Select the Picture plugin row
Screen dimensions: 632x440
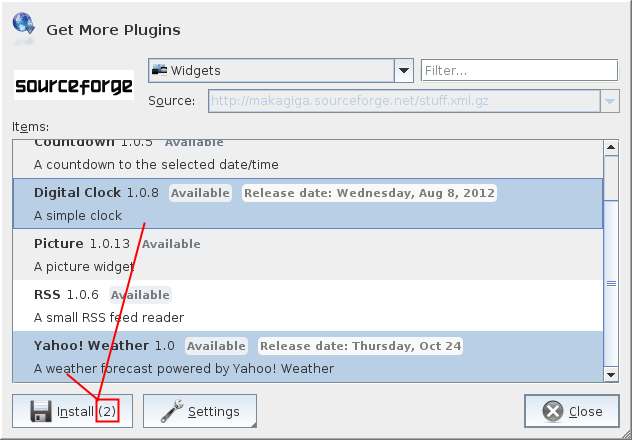pos(308,255)
